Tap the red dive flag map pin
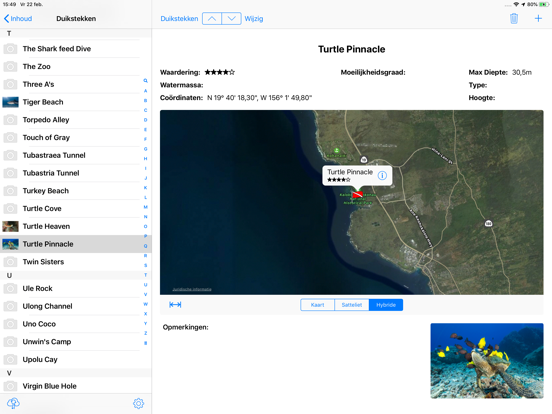The width and height of the screenshot is (552, 414). point(358,194)
